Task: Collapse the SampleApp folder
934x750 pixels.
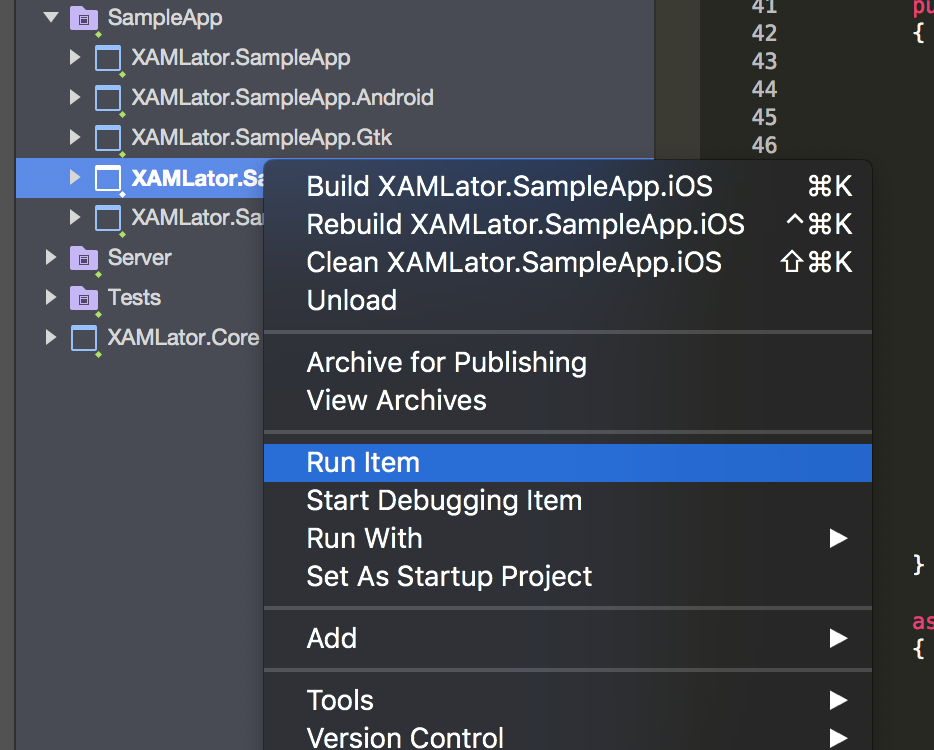Action: pyautogui.click(x=51, y=18)
